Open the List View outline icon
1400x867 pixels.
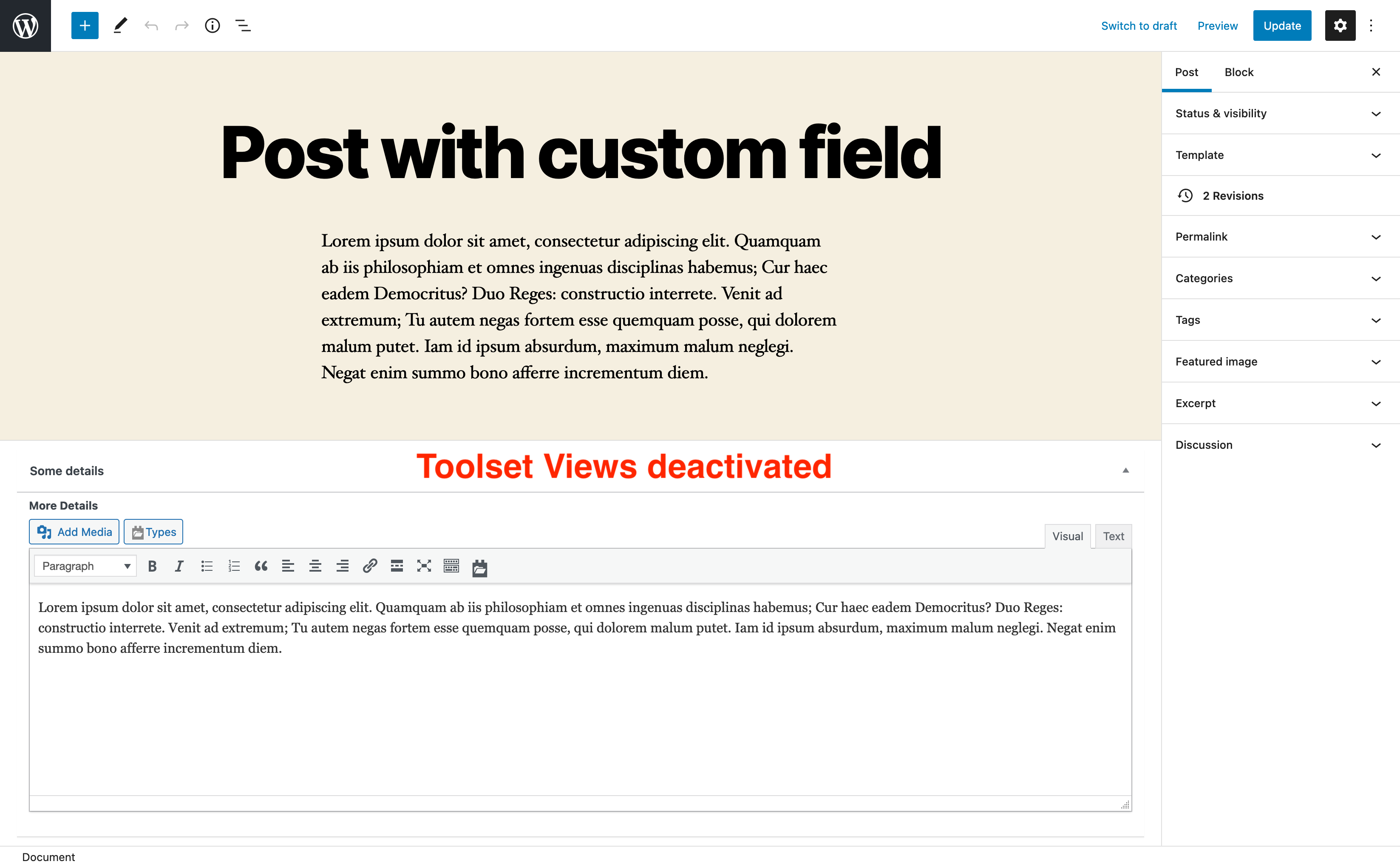(243, 26)
